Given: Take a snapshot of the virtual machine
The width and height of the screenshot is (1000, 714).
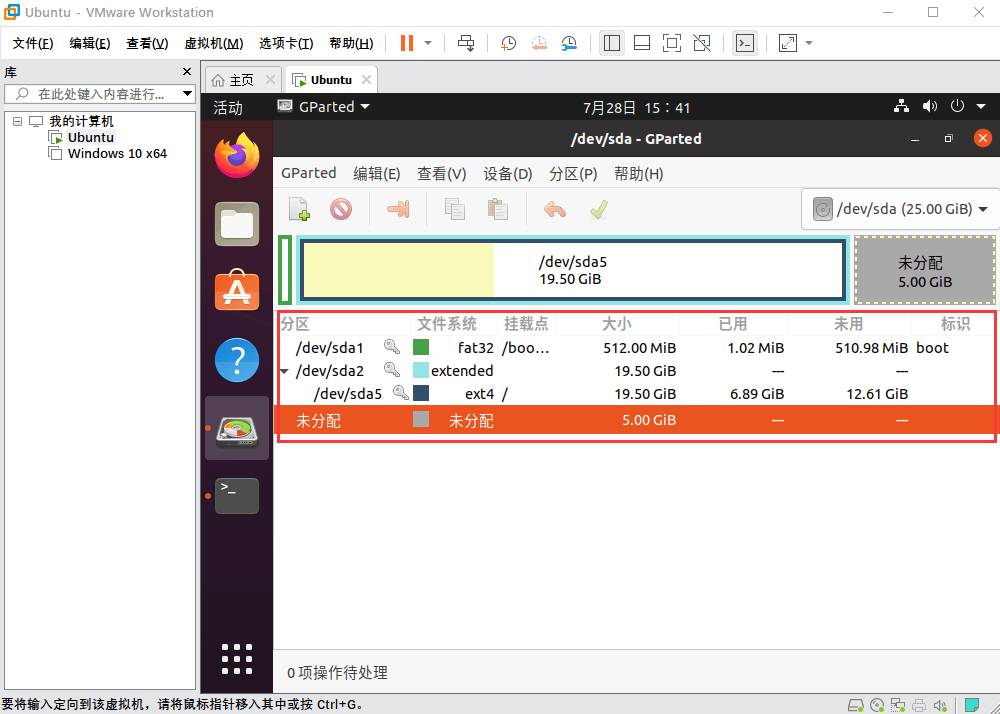Looking at the screenshot, I should [508, 43].
